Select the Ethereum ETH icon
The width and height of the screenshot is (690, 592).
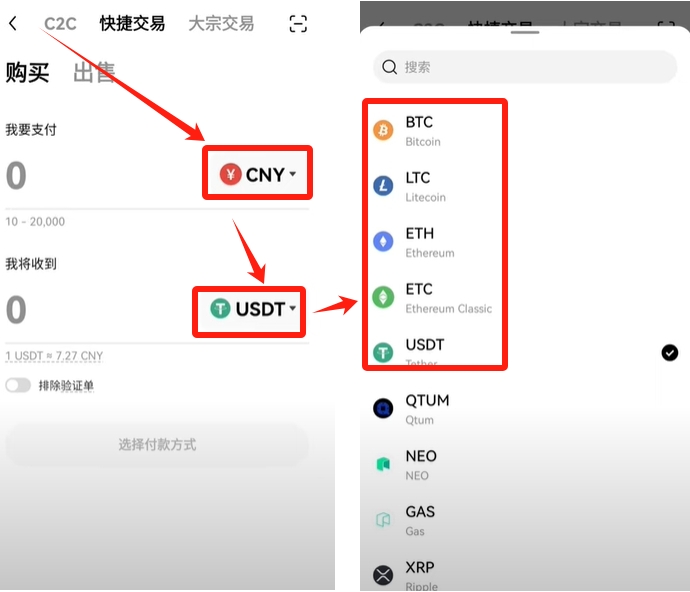383,241
